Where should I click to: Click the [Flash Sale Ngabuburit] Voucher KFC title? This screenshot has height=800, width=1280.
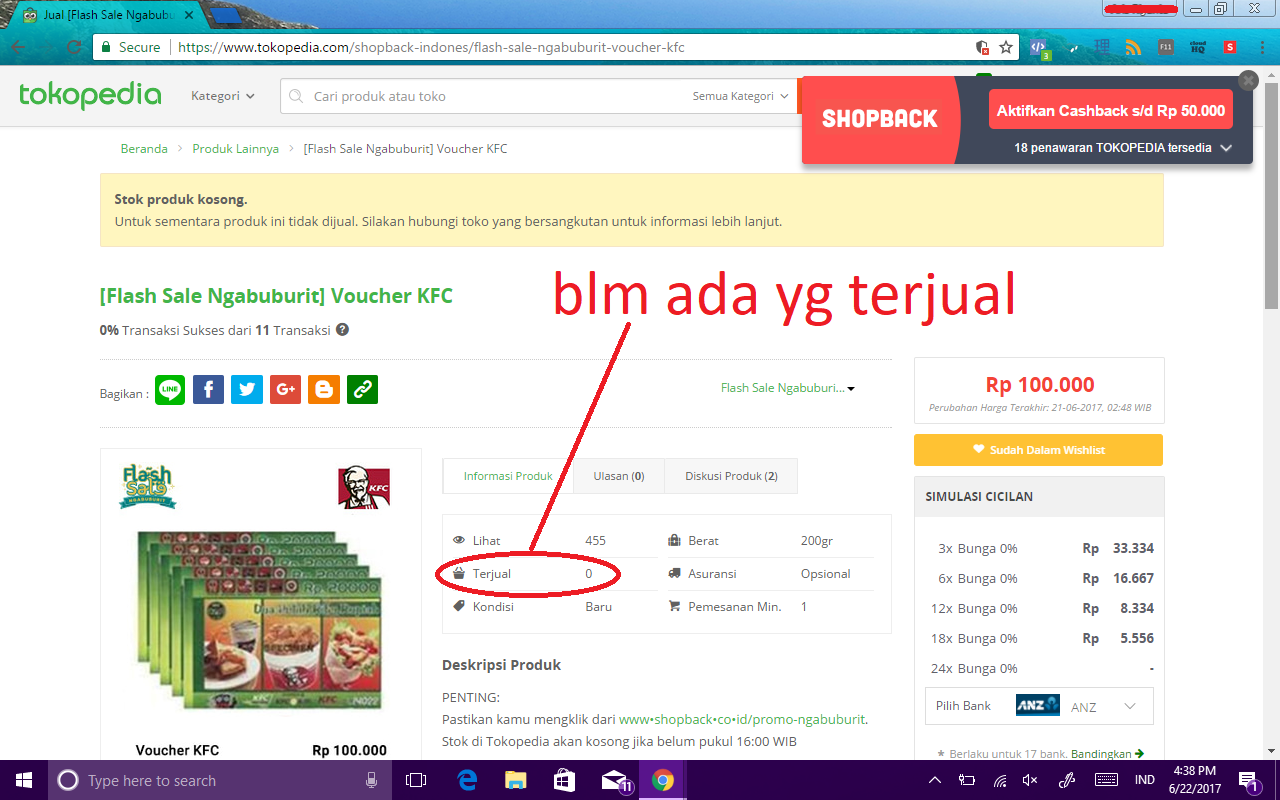pyautogui.click(x=276, y=296)
